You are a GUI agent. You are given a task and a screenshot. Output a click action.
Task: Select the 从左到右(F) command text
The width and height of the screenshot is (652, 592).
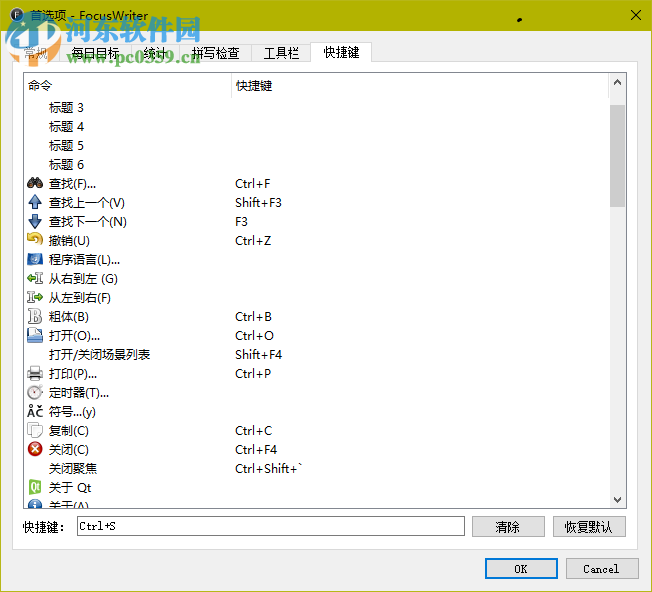(80, 298)
